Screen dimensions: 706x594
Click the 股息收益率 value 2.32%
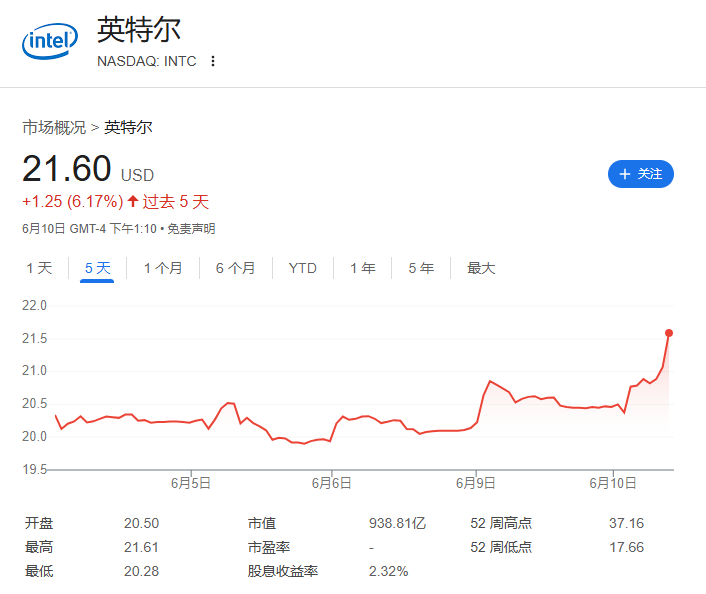(389, 571)
